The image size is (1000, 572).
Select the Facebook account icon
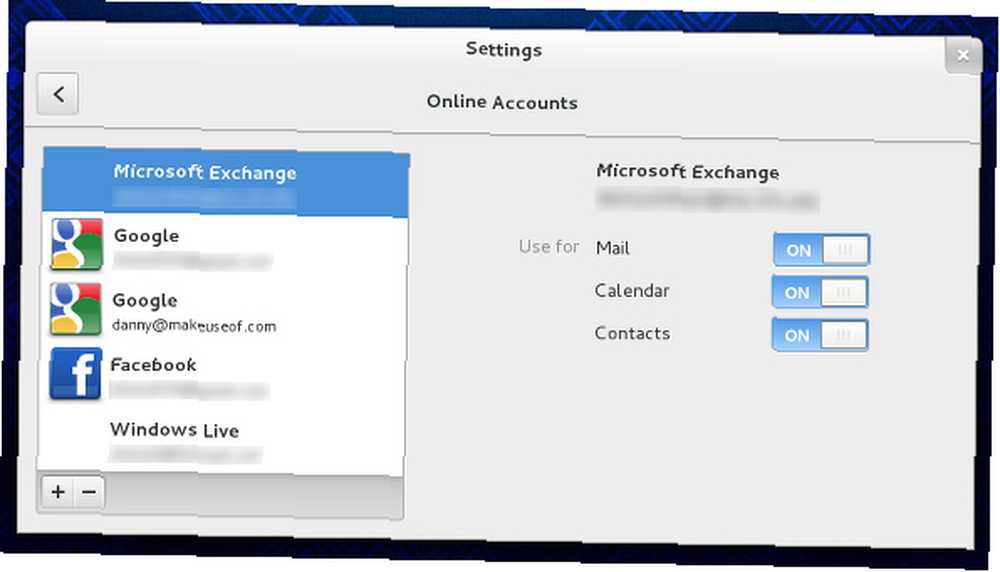pyautogui.click(x=75, y=374)
